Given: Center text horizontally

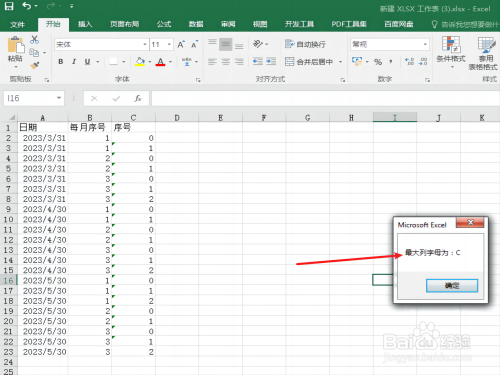Looking at the screenshot, I should coord(226,62).
